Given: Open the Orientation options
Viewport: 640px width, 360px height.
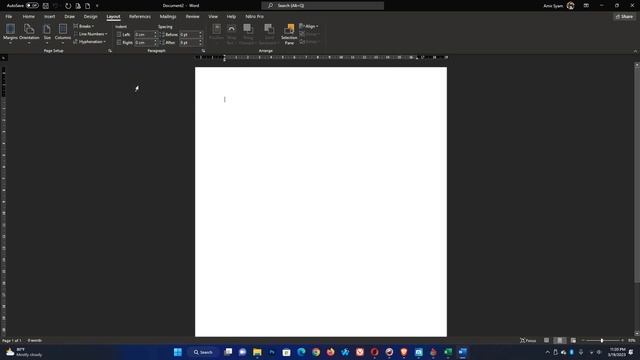Looking at the screenshot, I should coord(29,33).
